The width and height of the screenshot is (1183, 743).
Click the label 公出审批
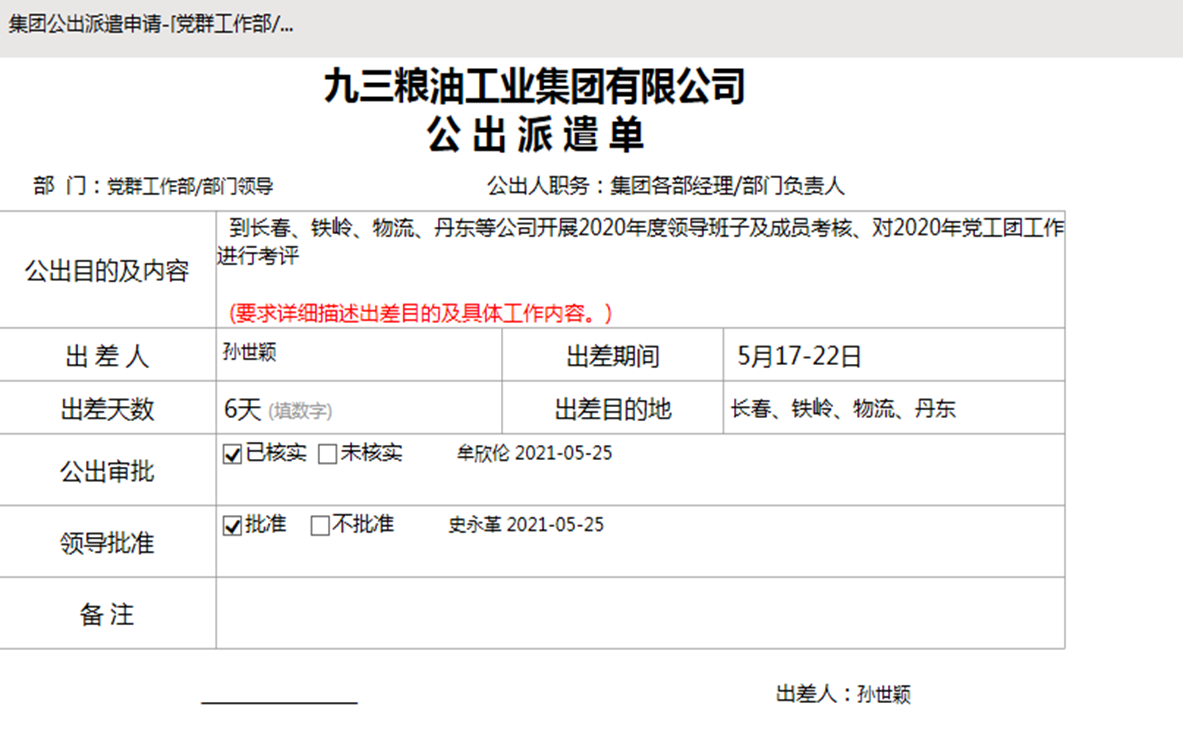[x=107, y=472]
